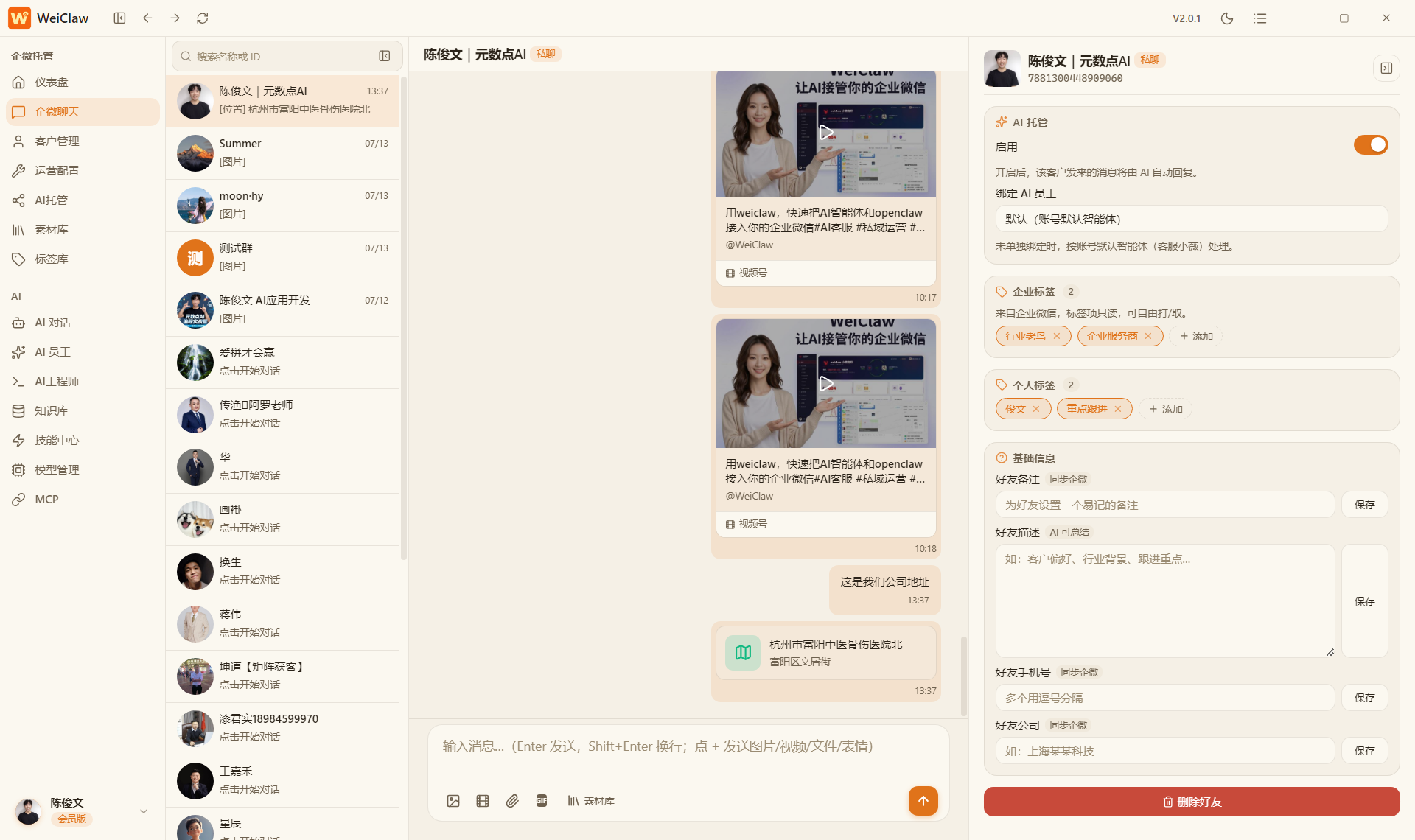Open 客户管理 in the sidebar
1415x840 pixels.
pos(83,141)
